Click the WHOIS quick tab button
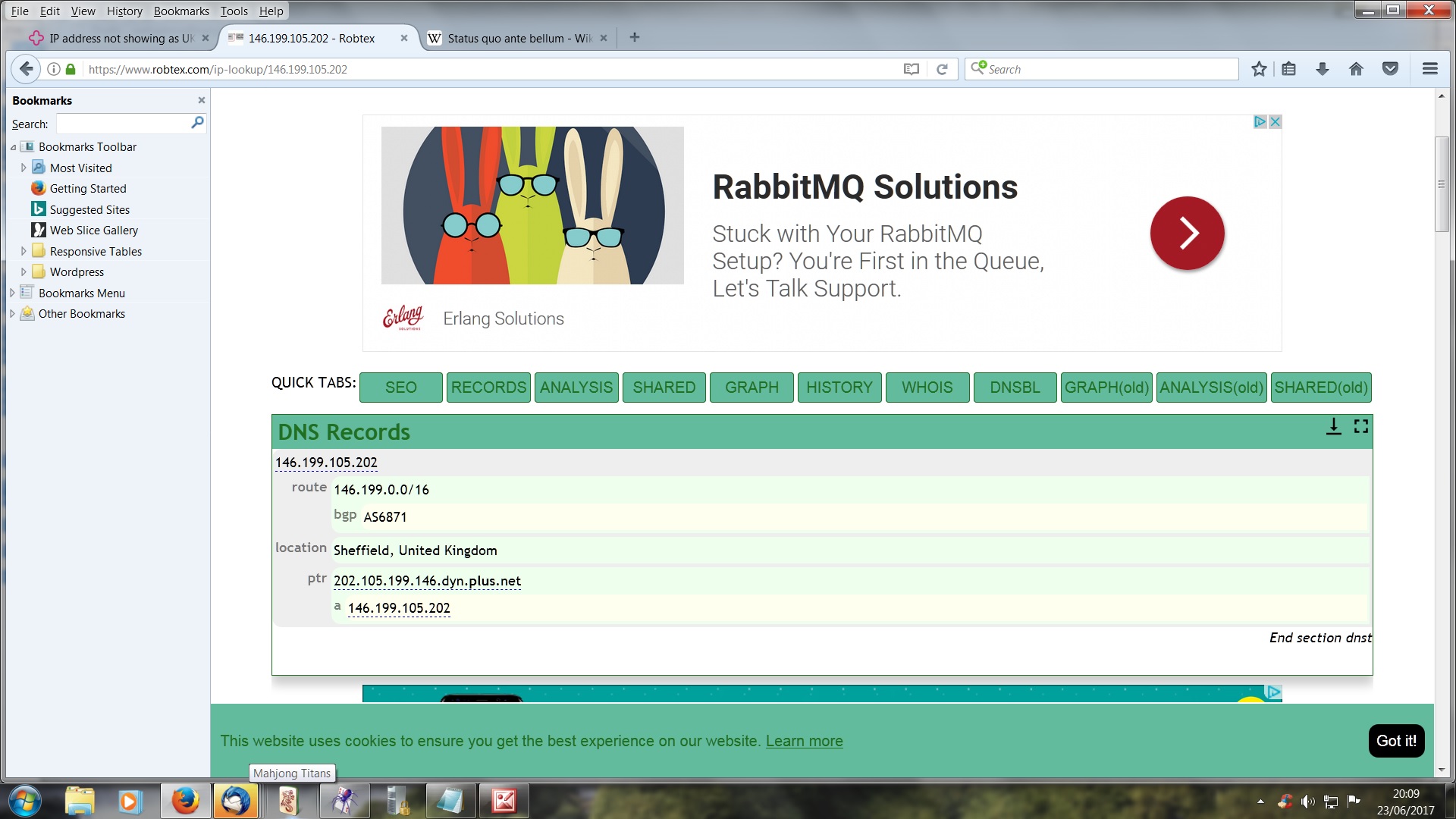 [927, 388]
